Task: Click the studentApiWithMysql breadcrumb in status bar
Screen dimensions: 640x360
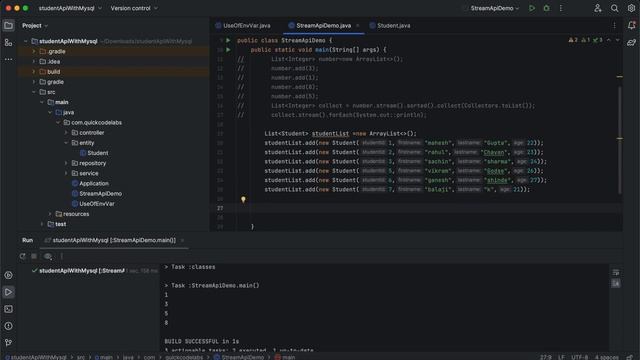Action: point(35,357)
